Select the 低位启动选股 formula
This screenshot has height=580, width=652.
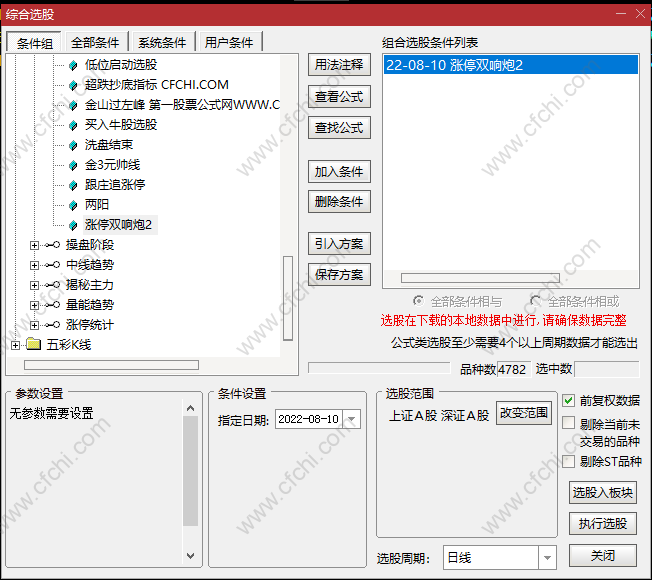tap(121, 65)
